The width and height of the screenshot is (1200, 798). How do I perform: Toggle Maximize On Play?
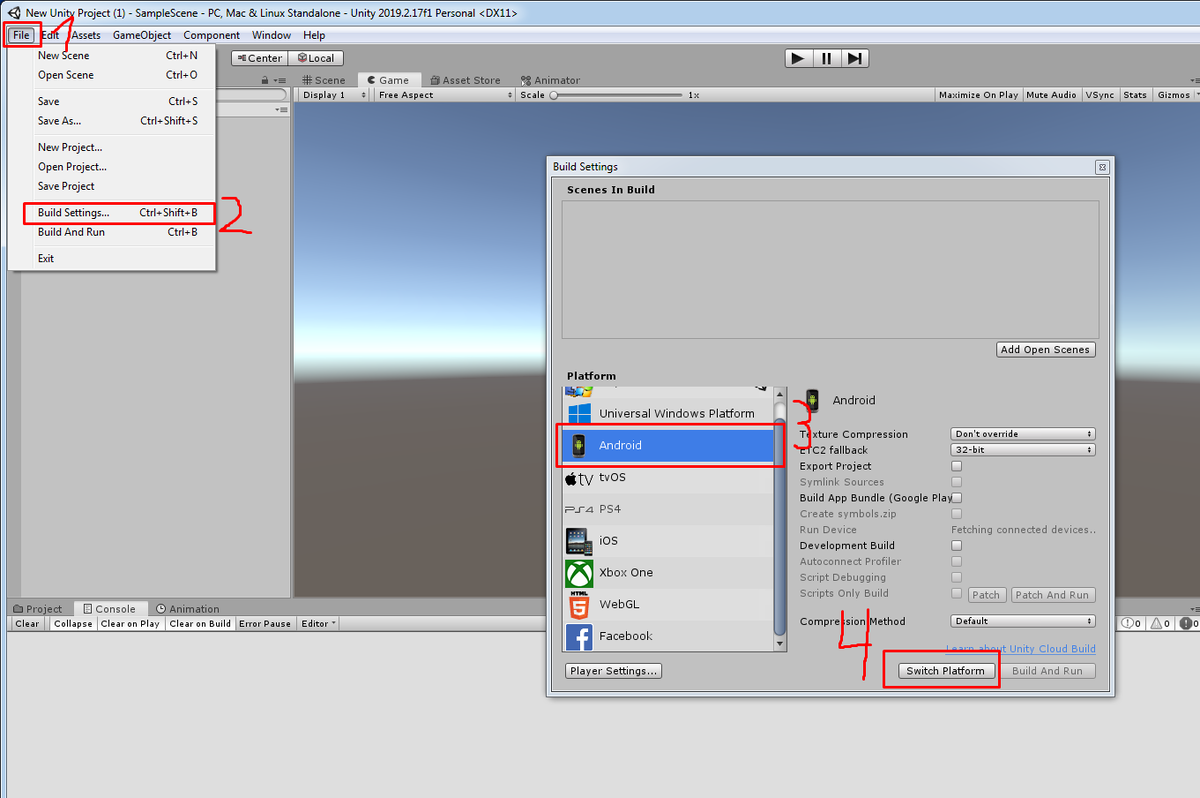[x=978, y=95]
